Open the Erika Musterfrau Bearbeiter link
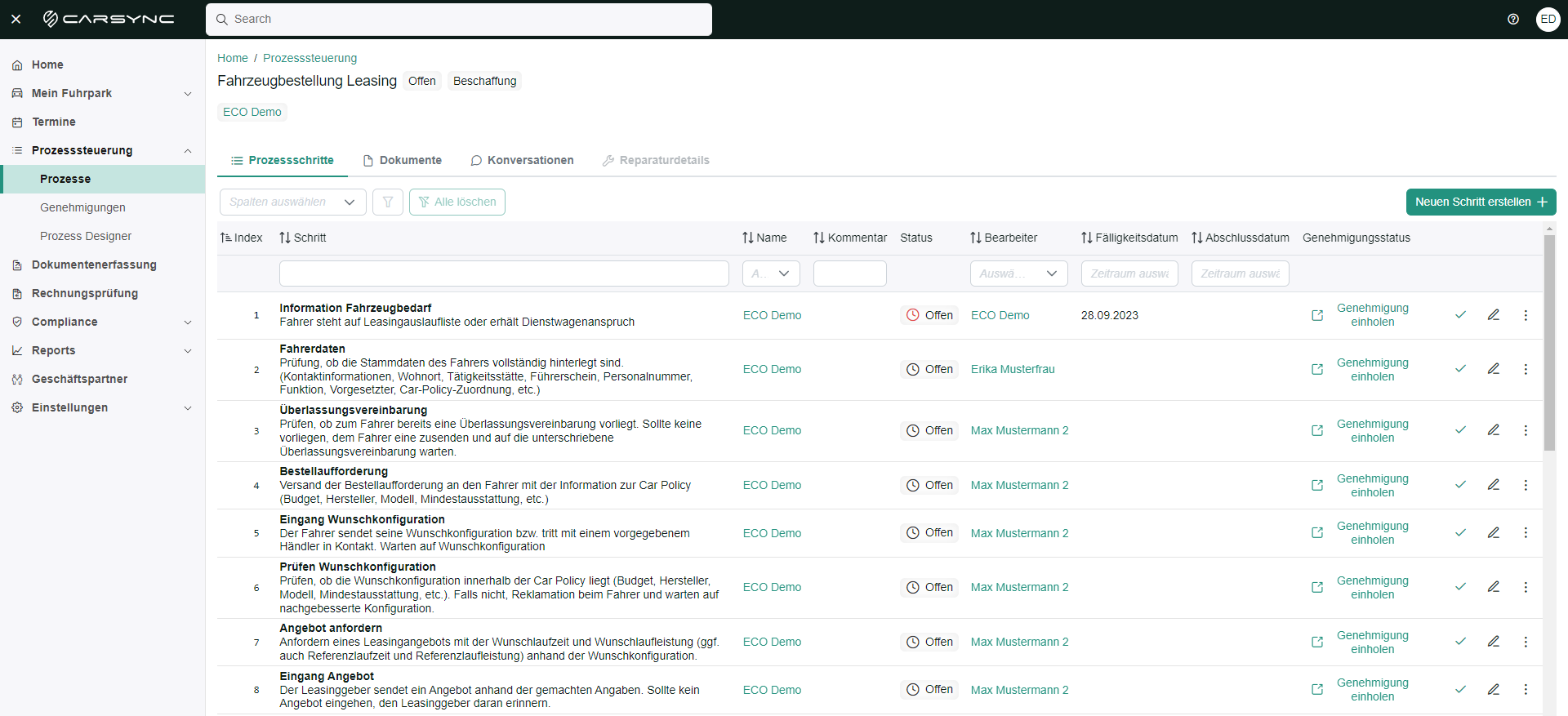This screenshot has width=1568, height=716. click(x=1013, y=369)
